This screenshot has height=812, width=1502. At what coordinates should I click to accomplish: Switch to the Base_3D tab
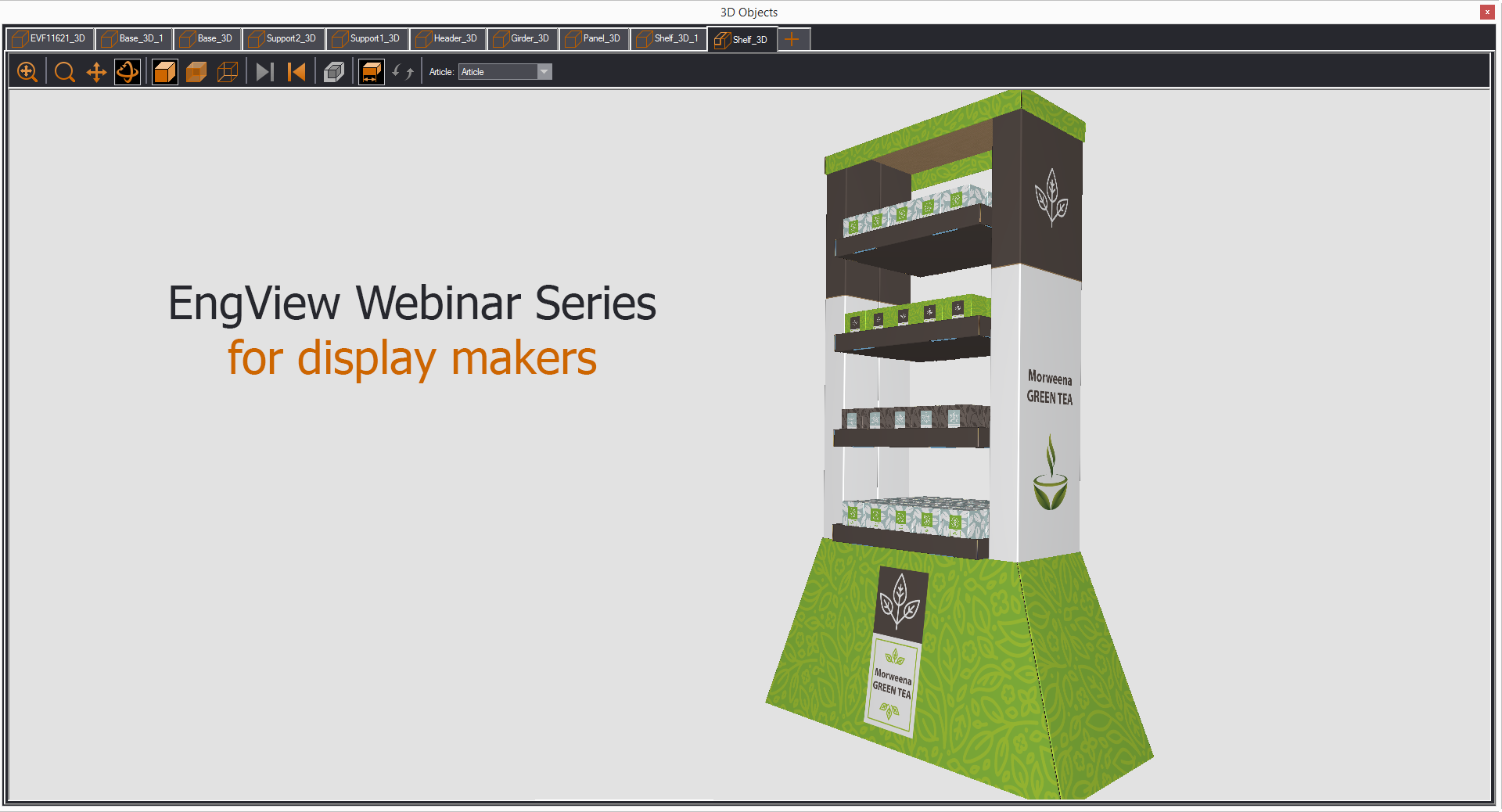tap(207, 38)
